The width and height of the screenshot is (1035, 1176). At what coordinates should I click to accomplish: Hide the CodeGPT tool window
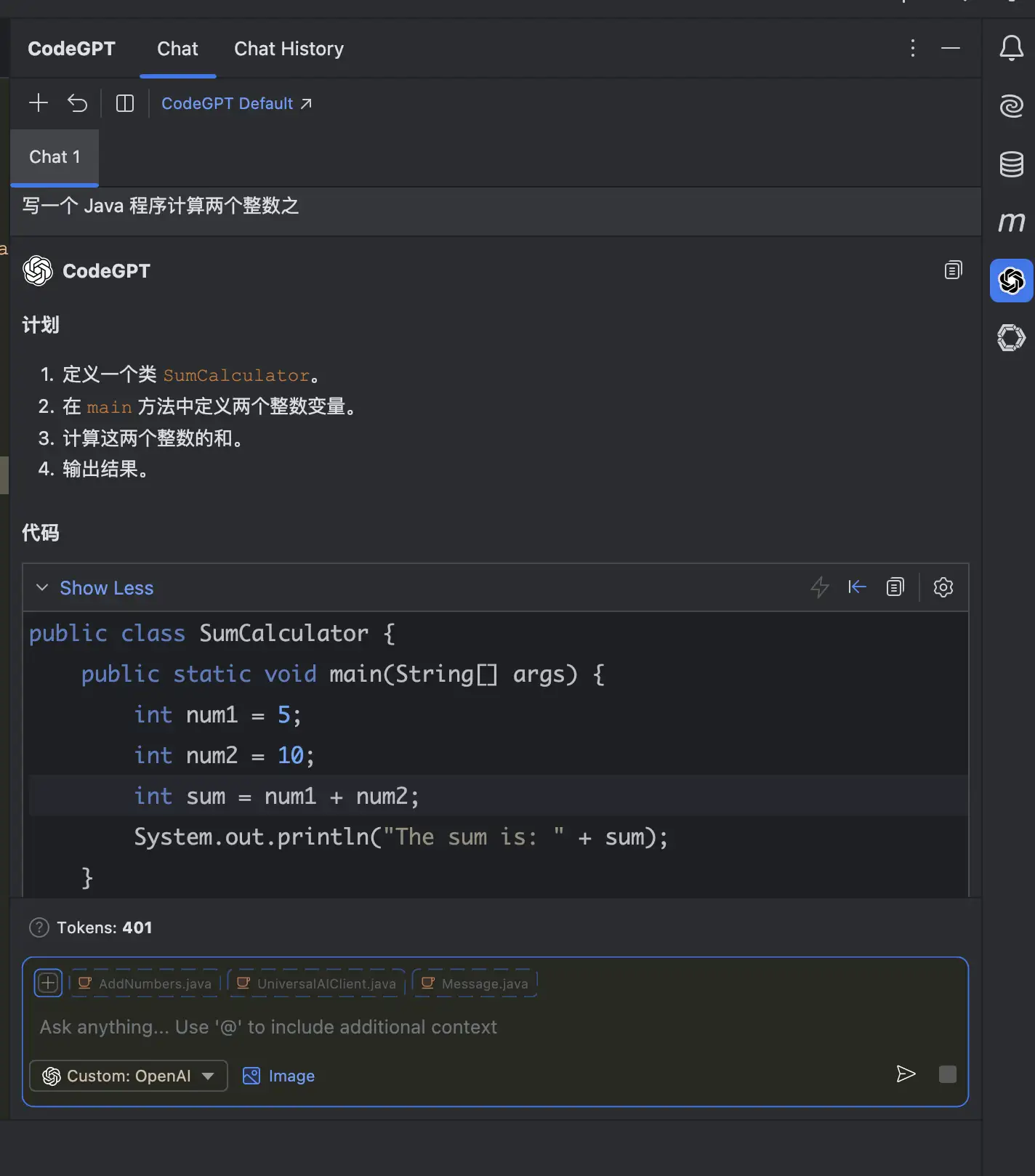[x=951, y=48]
